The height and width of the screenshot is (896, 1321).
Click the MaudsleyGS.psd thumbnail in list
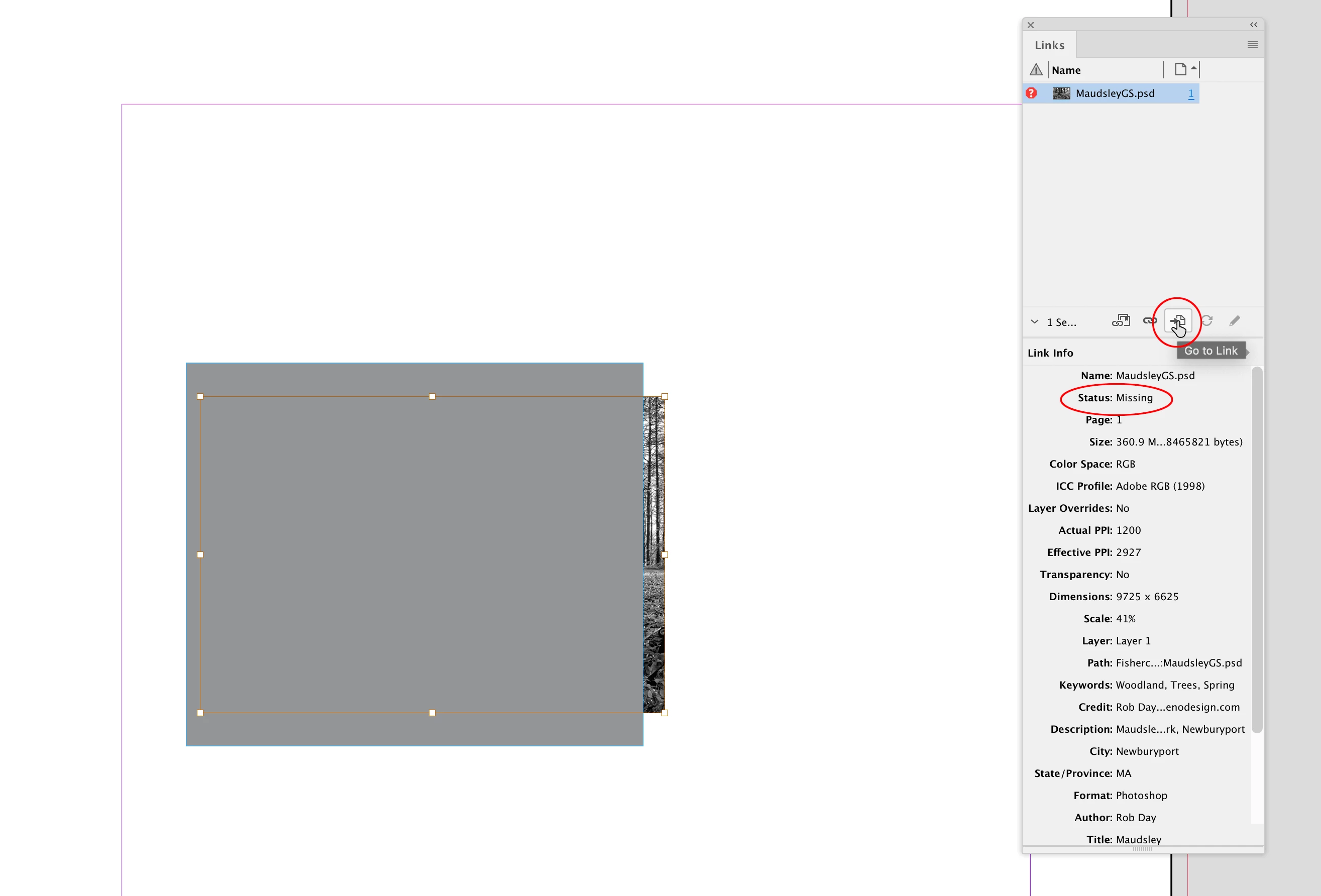pyautogui.click(x=1061, y=93)
